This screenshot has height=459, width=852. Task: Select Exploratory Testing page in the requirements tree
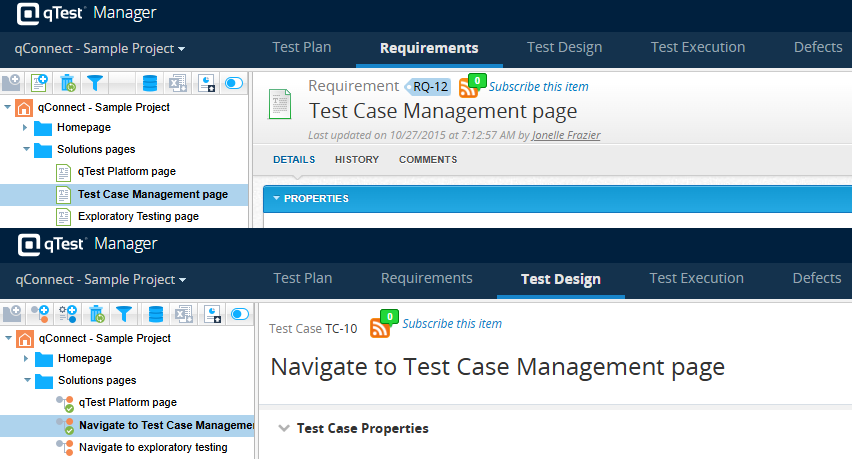point(138,216)
